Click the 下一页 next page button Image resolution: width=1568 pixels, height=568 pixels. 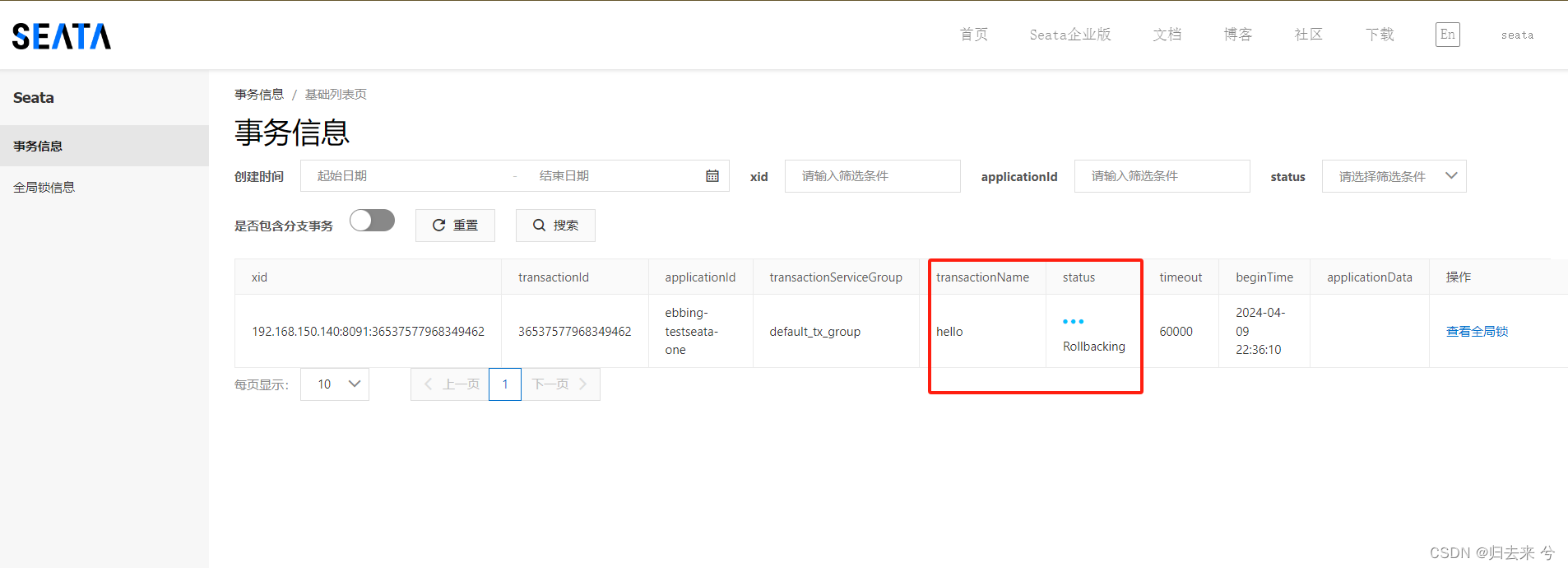tap(560, 384)
